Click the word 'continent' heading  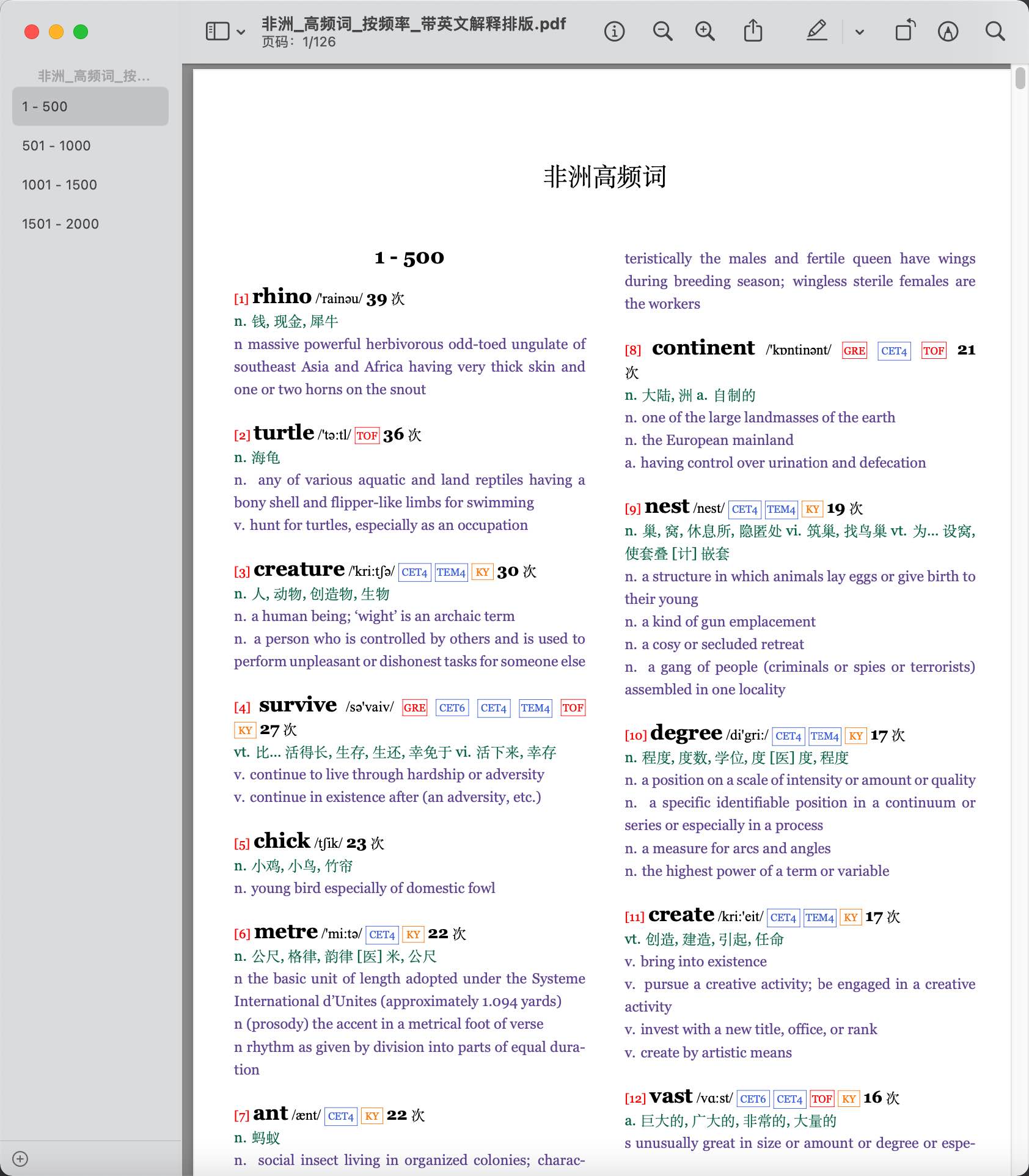703,348
